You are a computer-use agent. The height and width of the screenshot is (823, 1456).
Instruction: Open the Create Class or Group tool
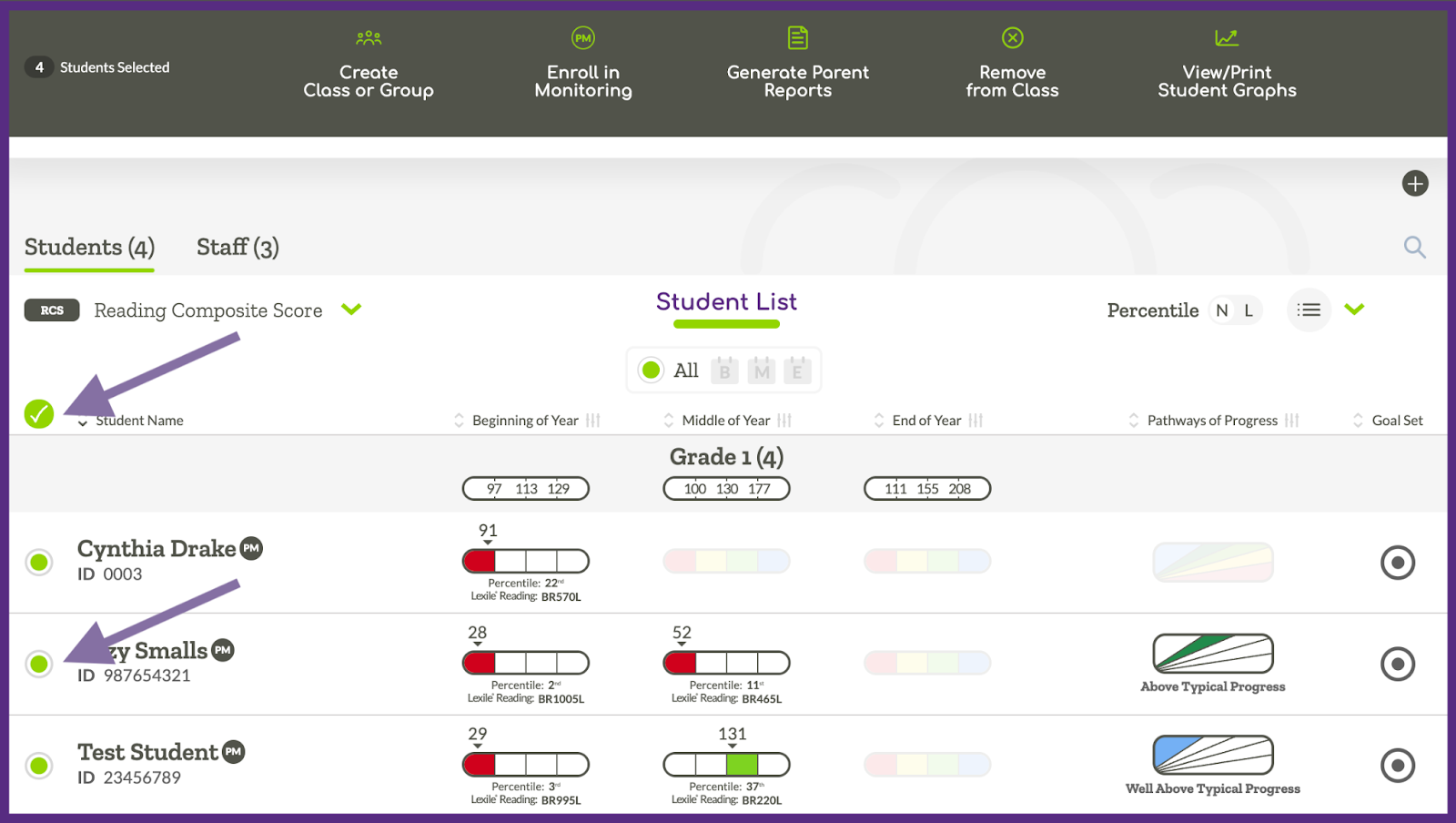[x=368, y=64]
